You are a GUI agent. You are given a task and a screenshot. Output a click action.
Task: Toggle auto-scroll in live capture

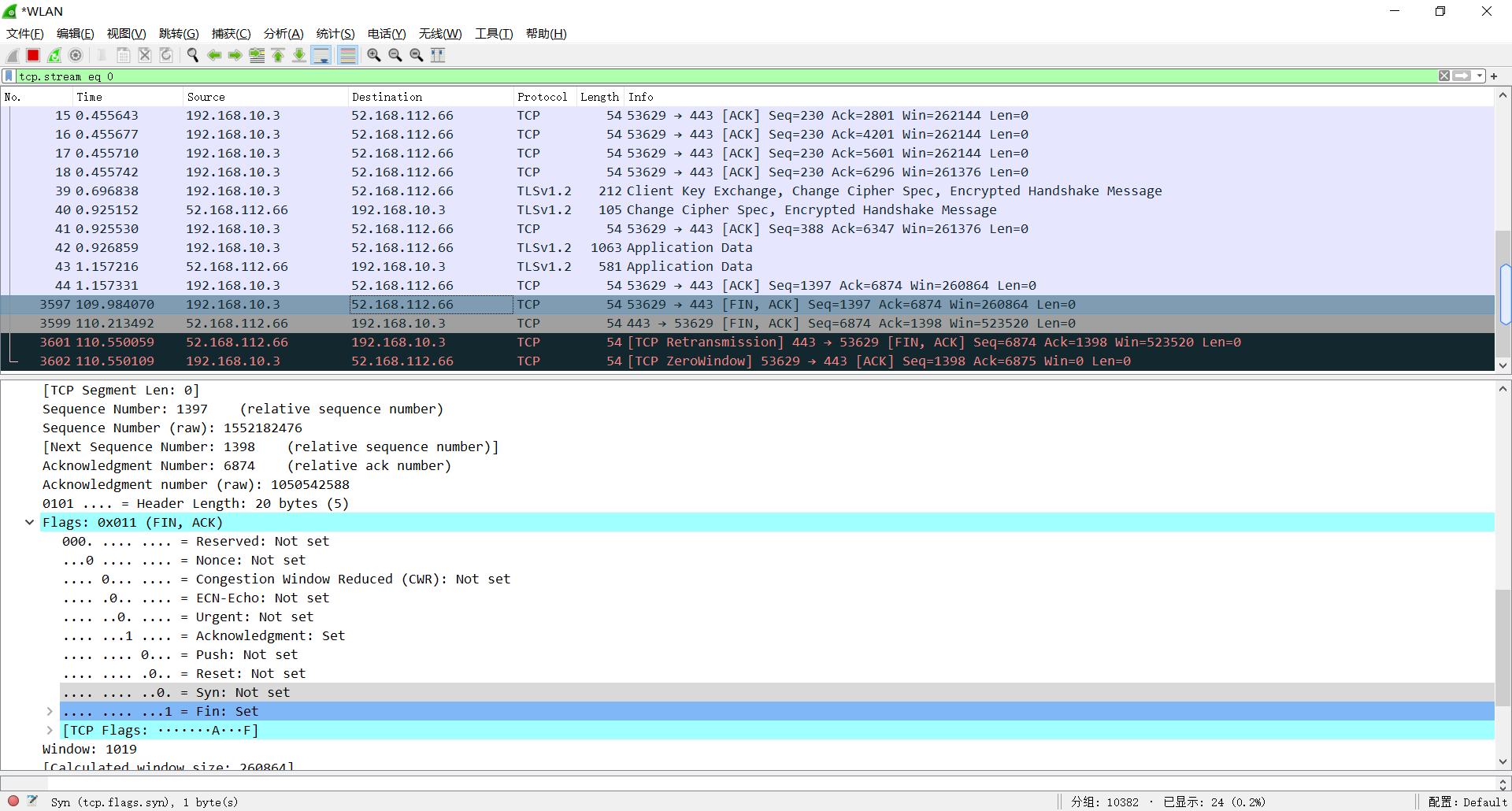click(321, 55)
